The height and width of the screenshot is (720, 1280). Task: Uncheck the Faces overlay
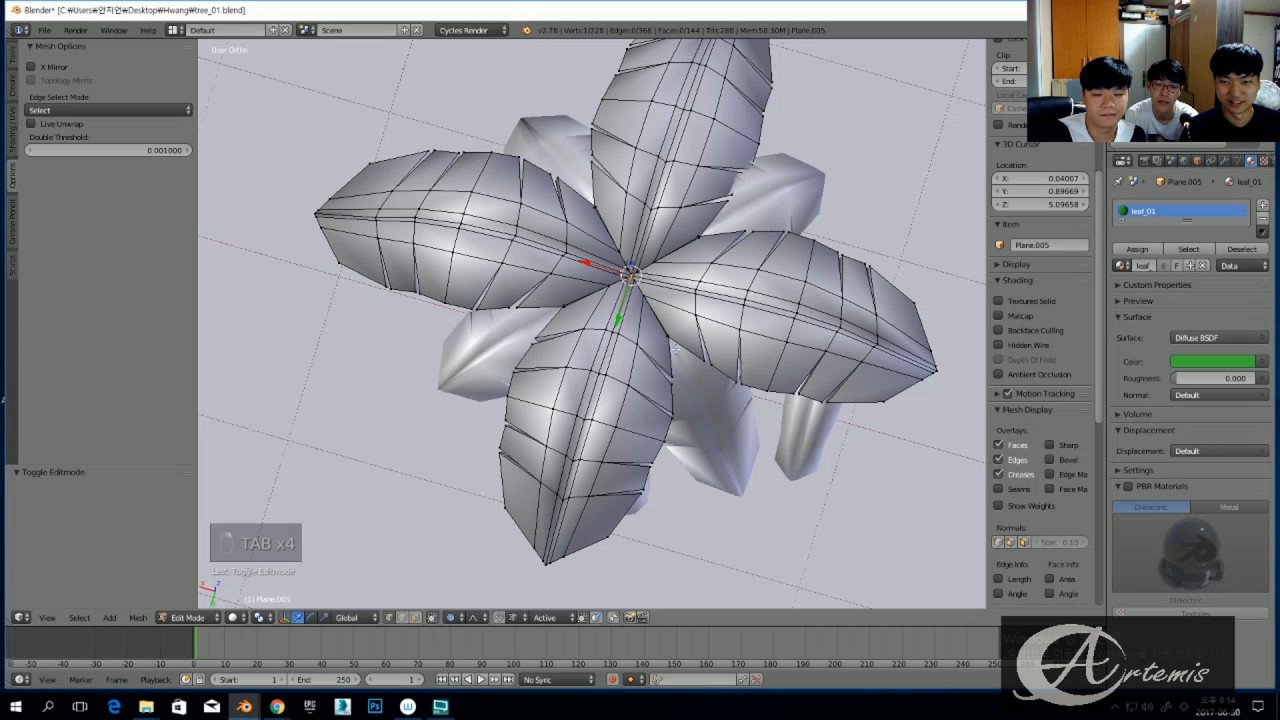[x=998, y=445]
